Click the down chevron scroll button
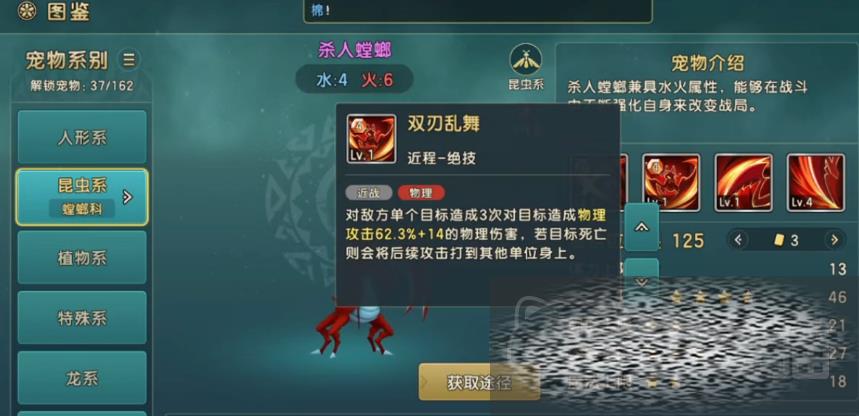859x416 pixels. tap(642, 281)
